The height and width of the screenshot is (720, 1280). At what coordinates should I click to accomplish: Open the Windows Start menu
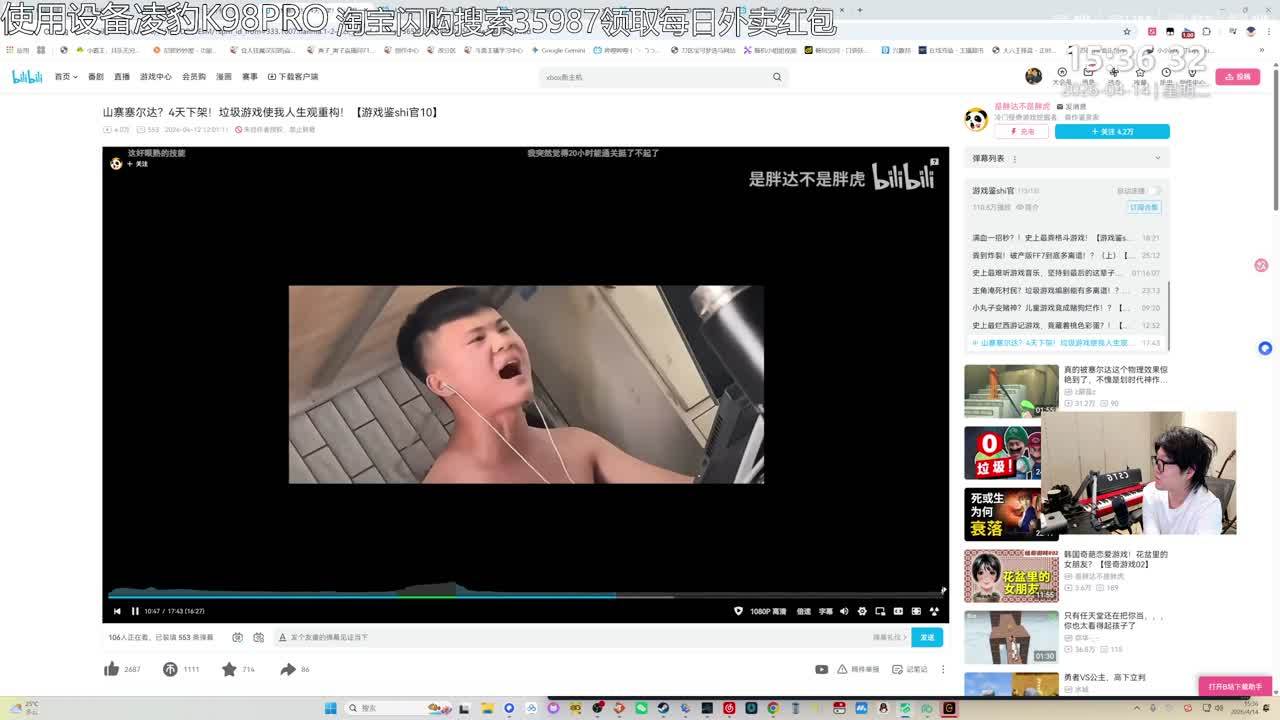(330, 708)
